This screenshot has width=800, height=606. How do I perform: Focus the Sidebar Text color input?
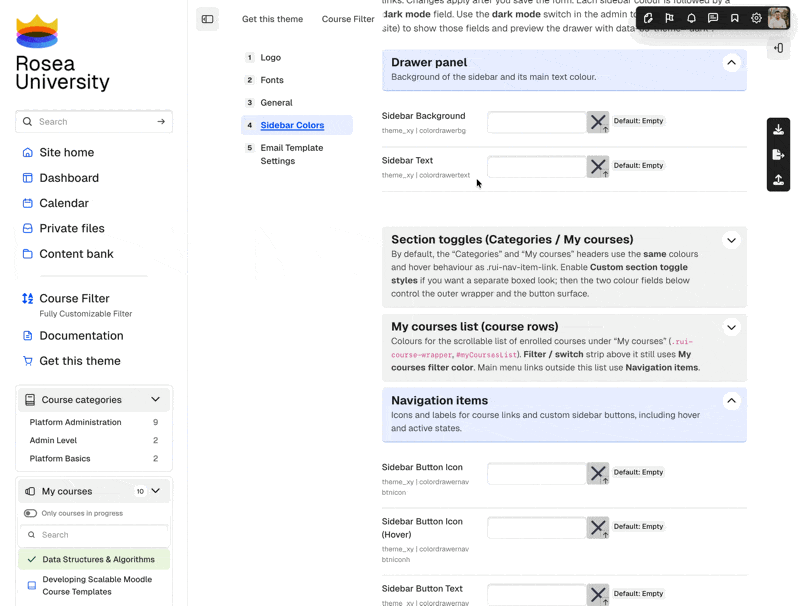(537, 167)
